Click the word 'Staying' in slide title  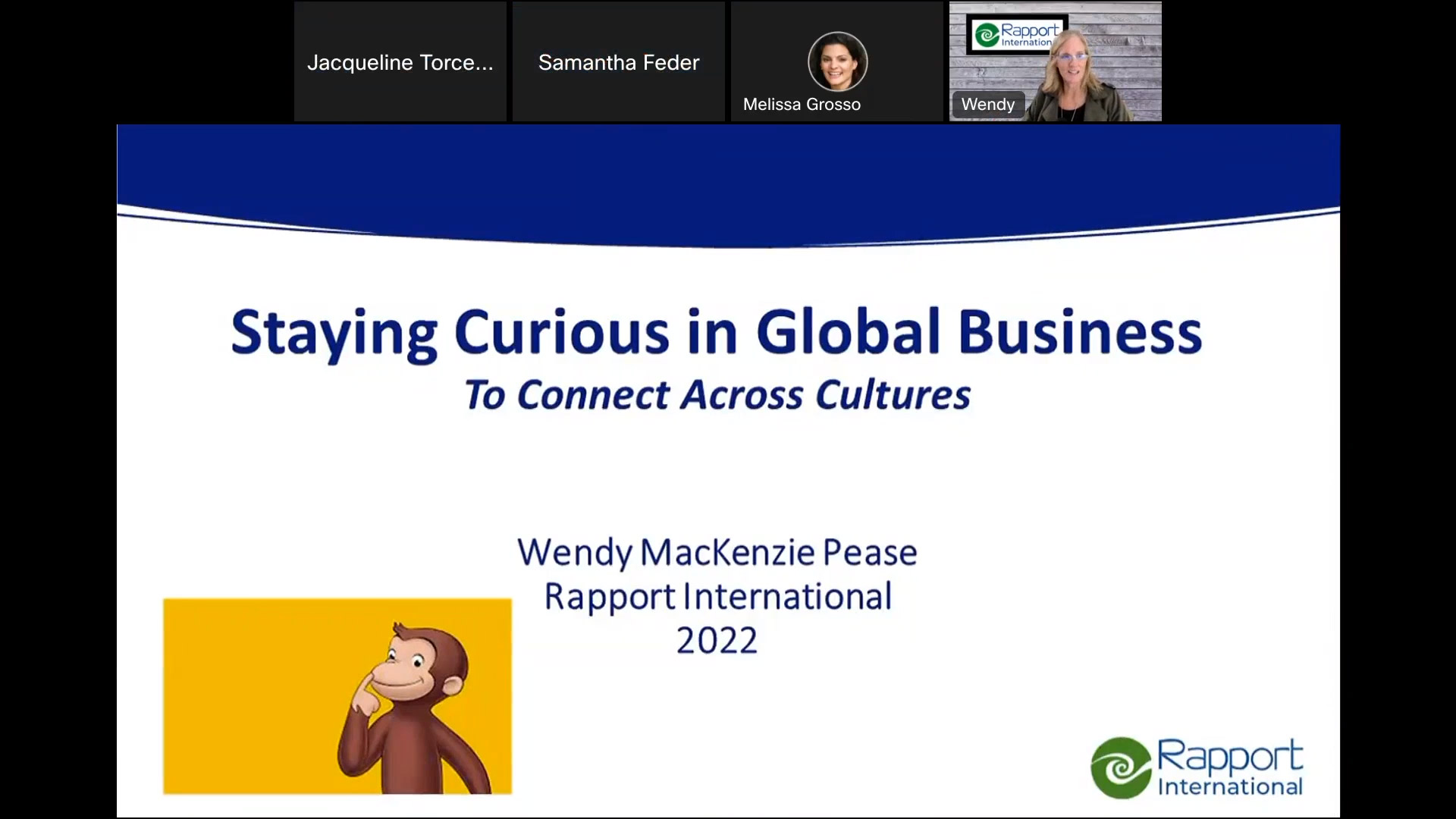pos(334,332)
